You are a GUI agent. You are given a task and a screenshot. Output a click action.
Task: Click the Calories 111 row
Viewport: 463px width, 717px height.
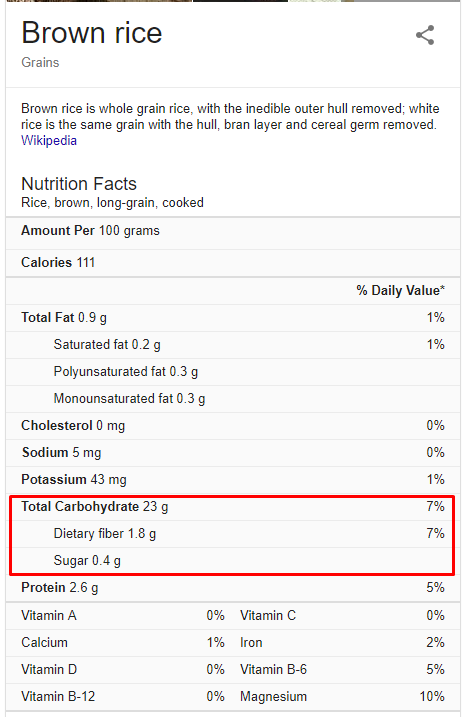tap(233, 262)
